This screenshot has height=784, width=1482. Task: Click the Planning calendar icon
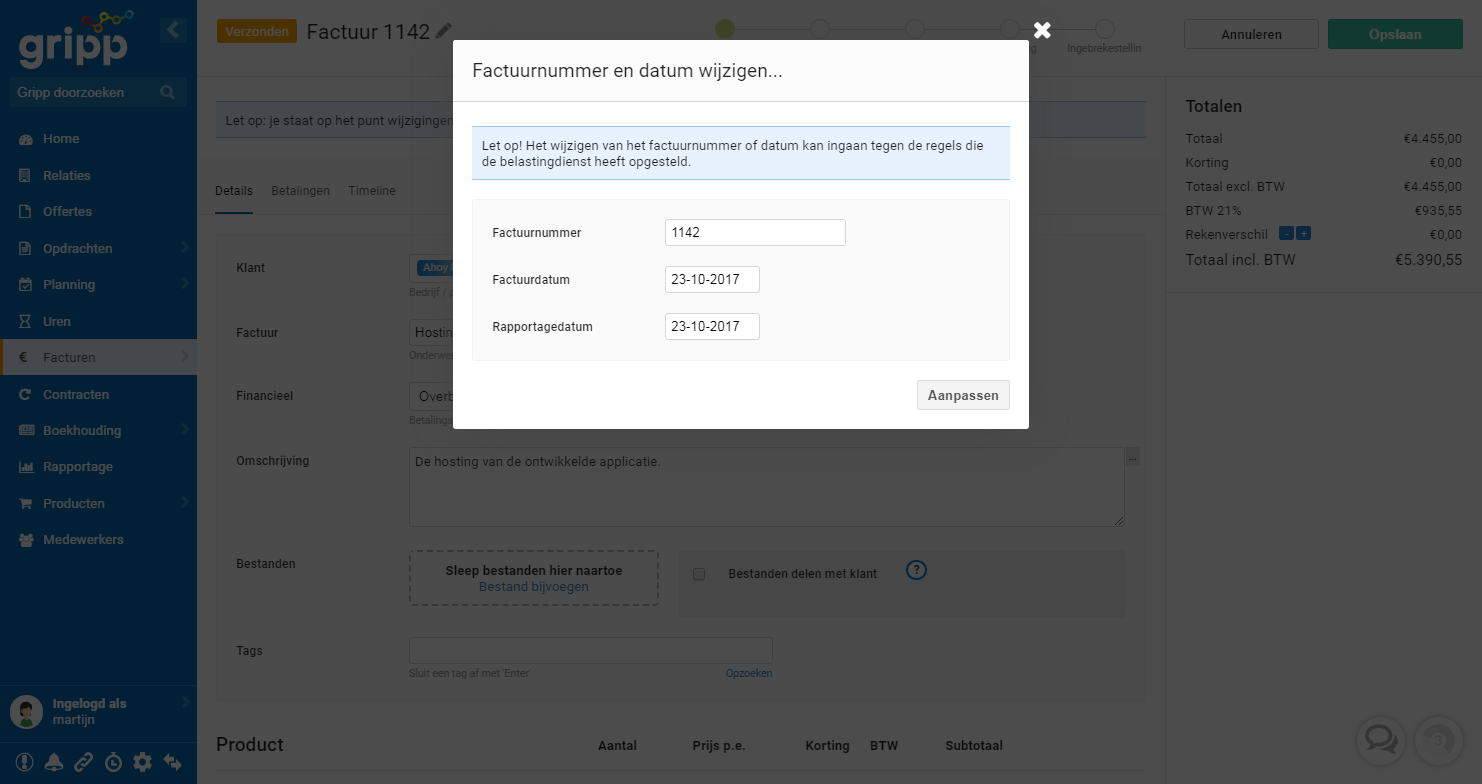[x=26, y=285]
